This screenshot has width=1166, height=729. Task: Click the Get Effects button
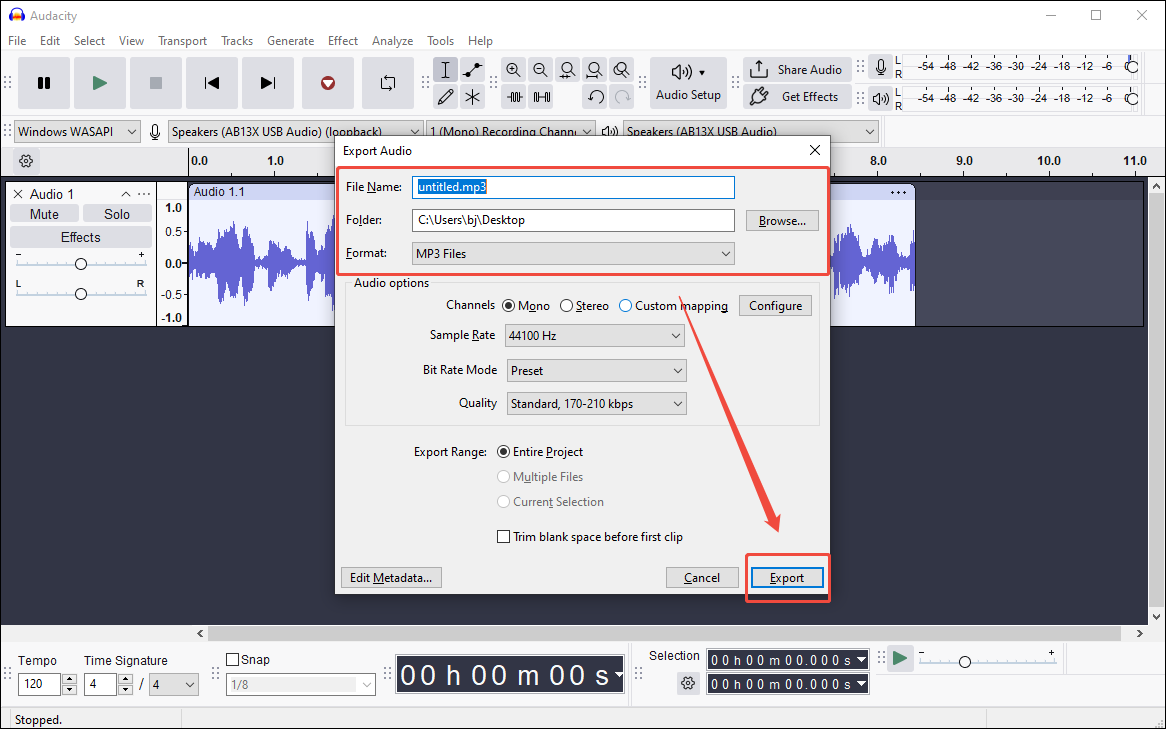tap(797, 96)
